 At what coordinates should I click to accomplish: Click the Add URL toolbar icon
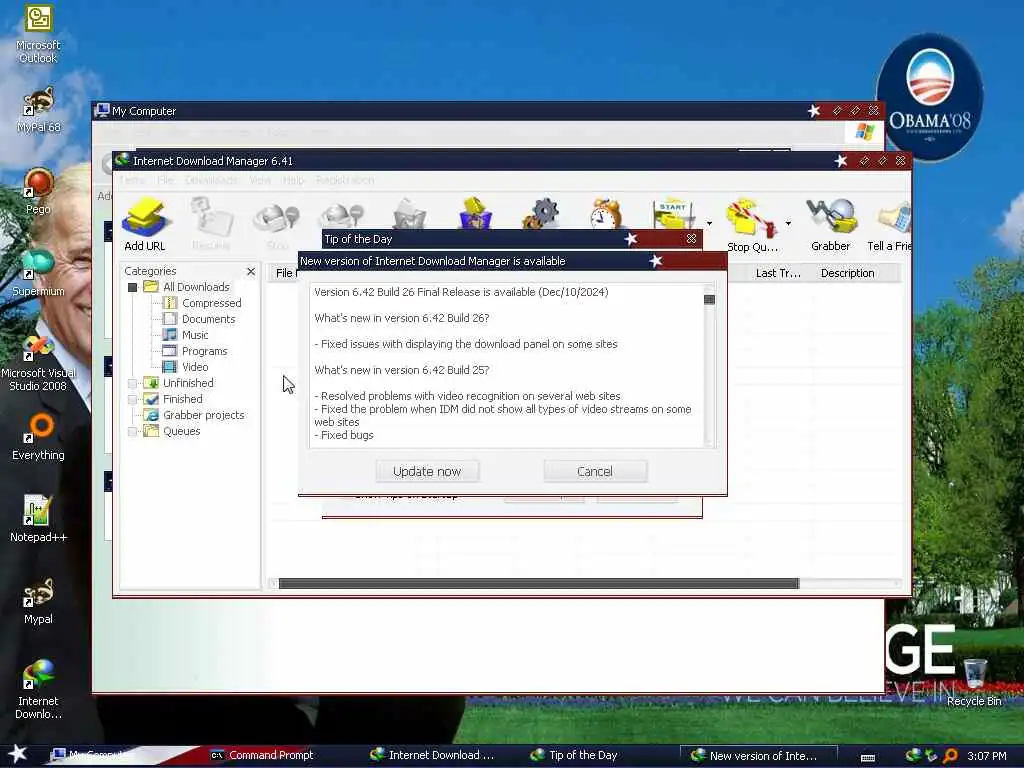pos(145,224)
